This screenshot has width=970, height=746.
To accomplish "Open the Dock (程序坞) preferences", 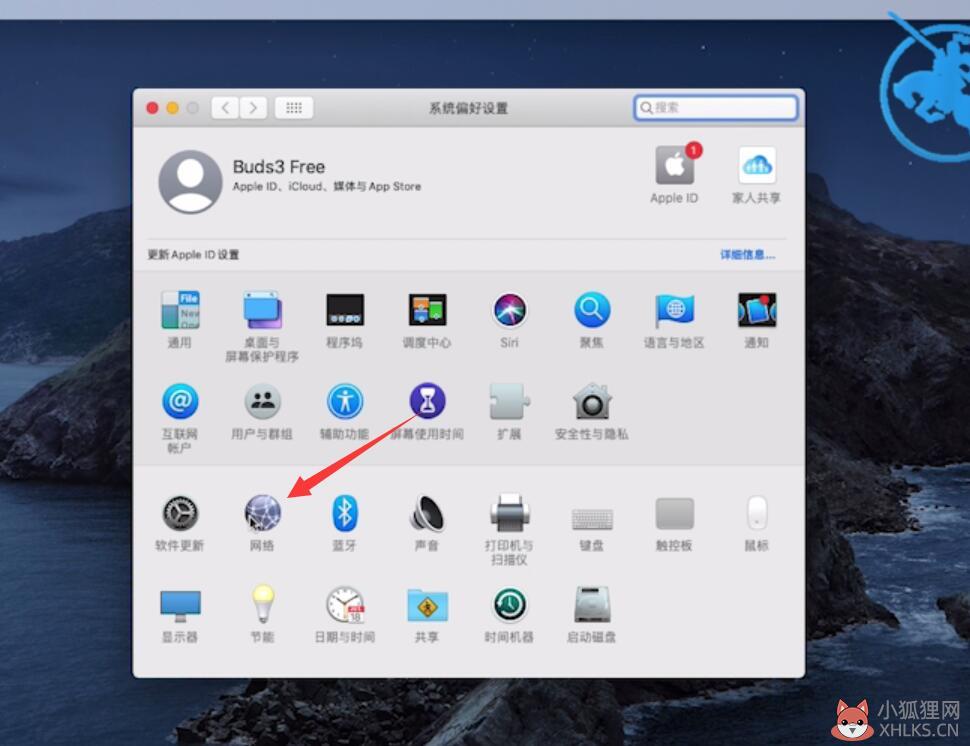I will pyautogui.click(x=345, y=310).
